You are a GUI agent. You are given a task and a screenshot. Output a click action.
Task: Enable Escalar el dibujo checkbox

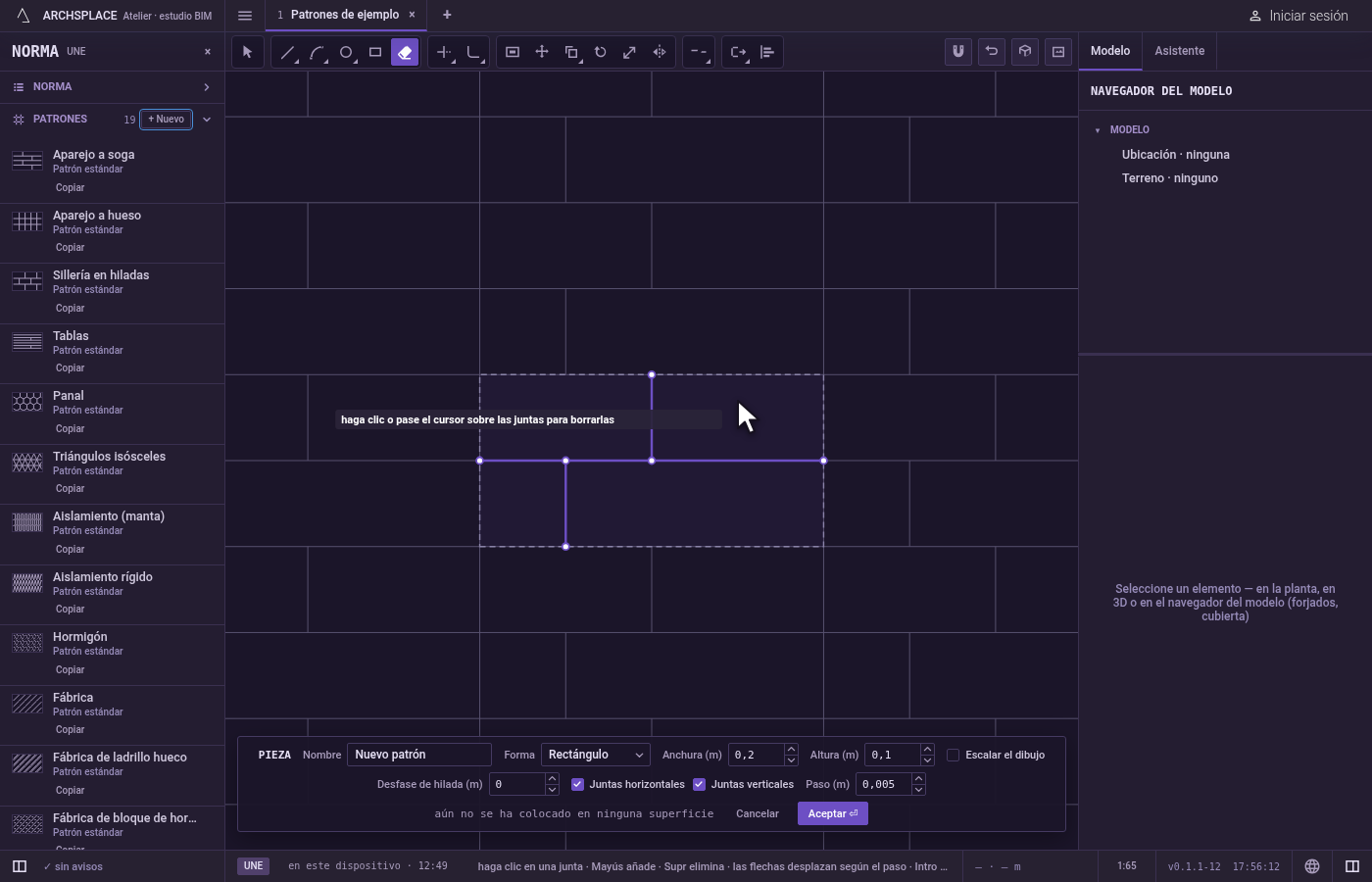(x=953, y=755)
